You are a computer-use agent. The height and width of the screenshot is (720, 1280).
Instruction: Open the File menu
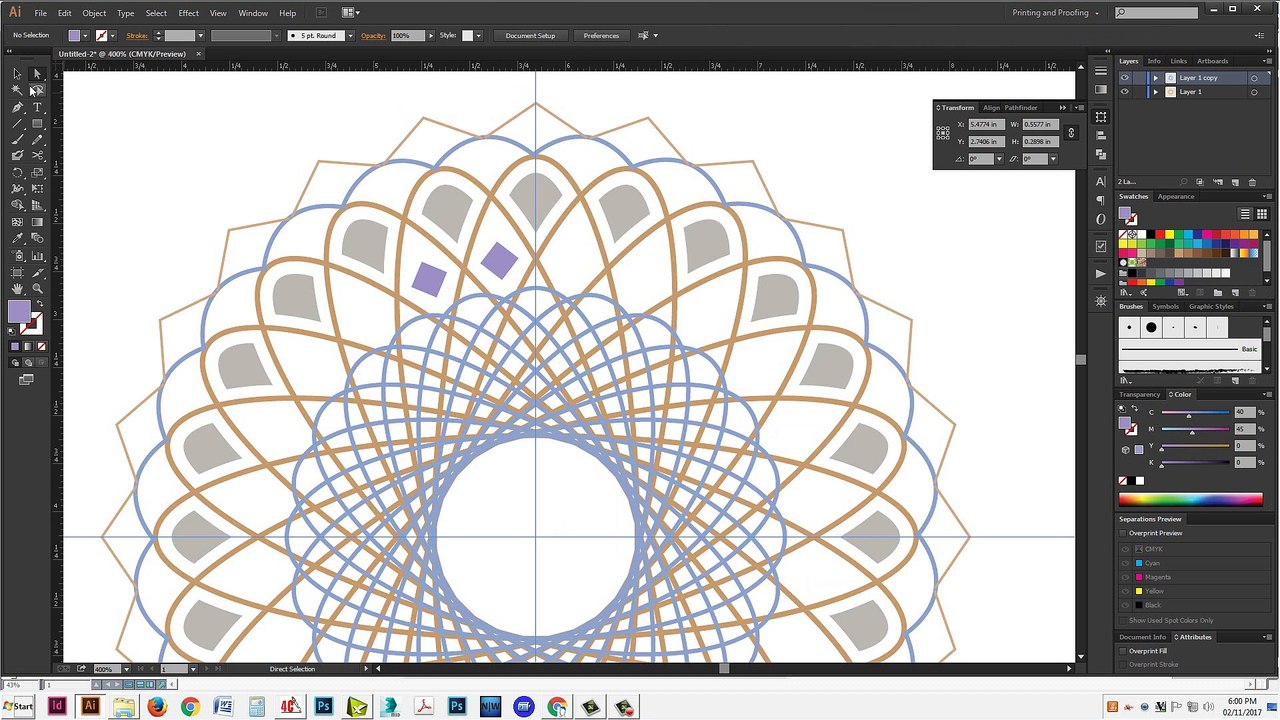41,13
